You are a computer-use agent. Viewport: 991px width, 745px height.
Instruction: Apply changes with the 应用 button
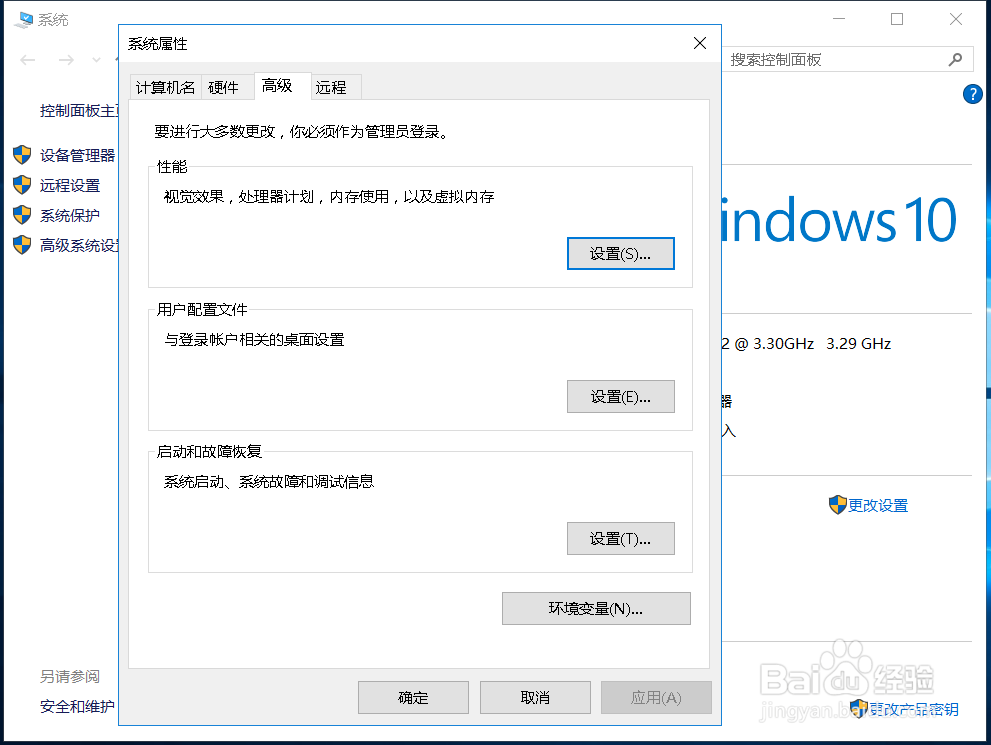[x=656, y=697]
